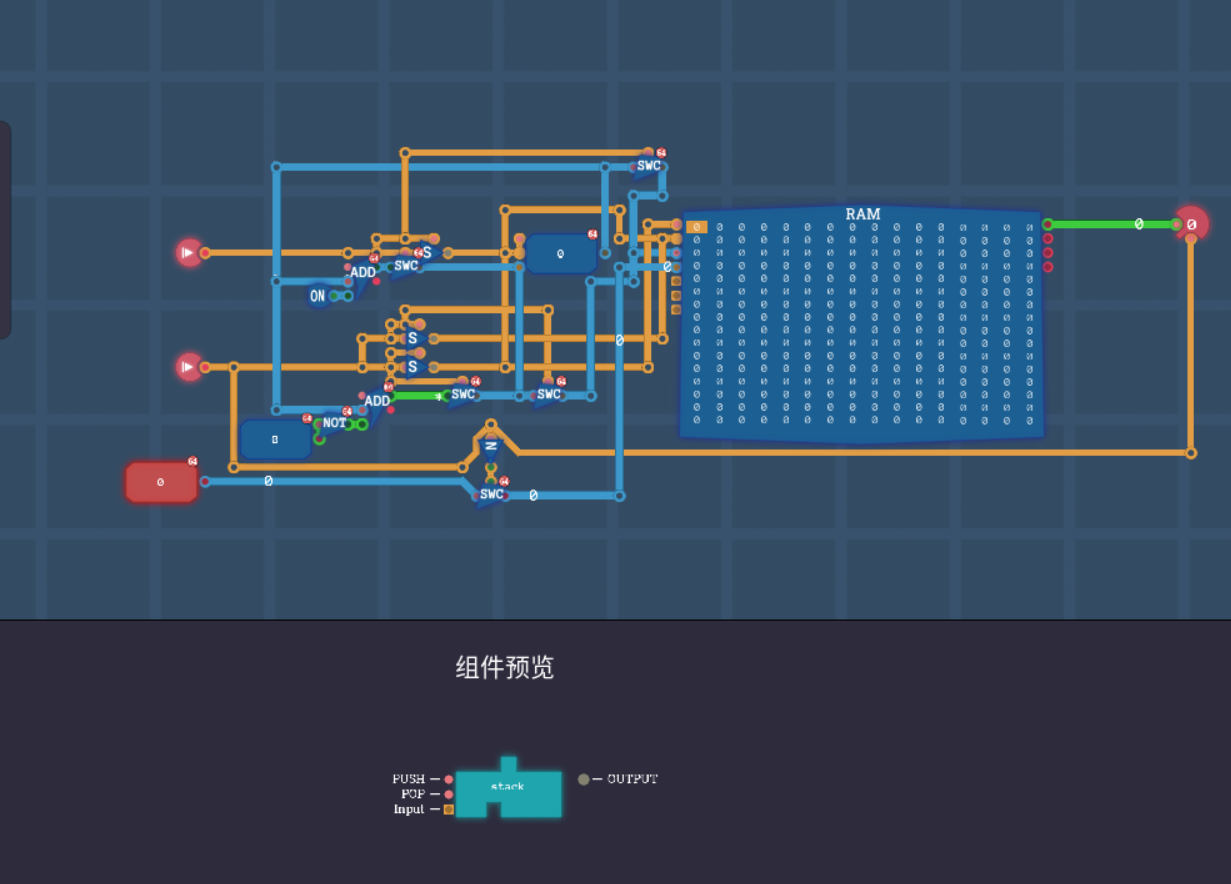Click the first RAM output pin

click(x=1047, y=224)
